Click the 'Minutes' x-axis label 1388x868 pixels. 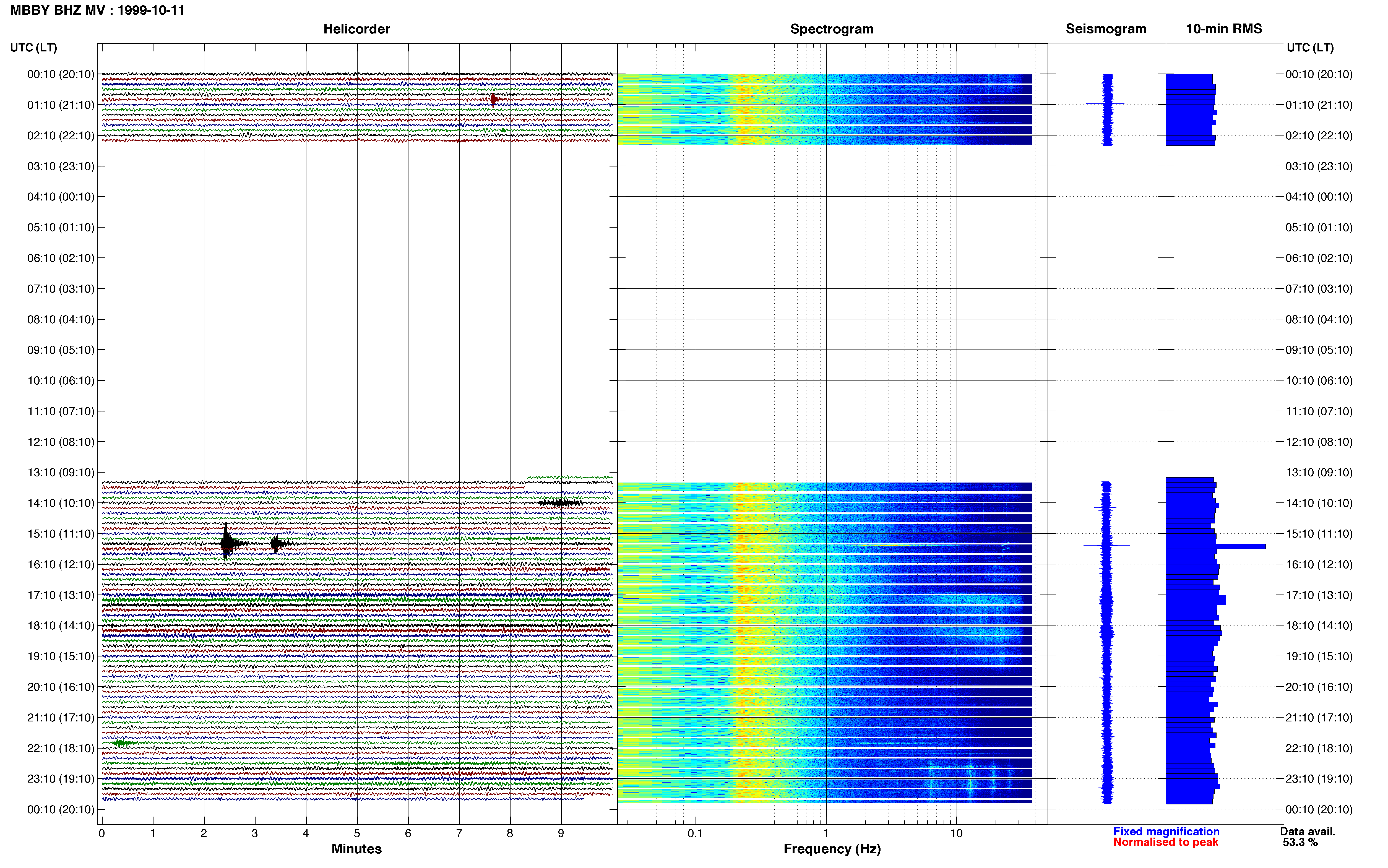(x=356, y=849)
